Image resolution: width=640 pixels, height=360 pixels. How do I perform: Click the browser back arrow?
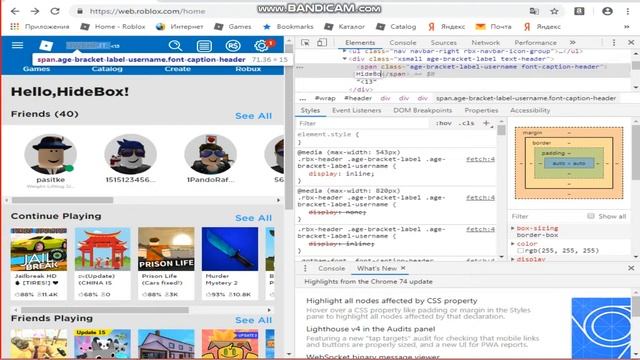(x=15, y=11)
